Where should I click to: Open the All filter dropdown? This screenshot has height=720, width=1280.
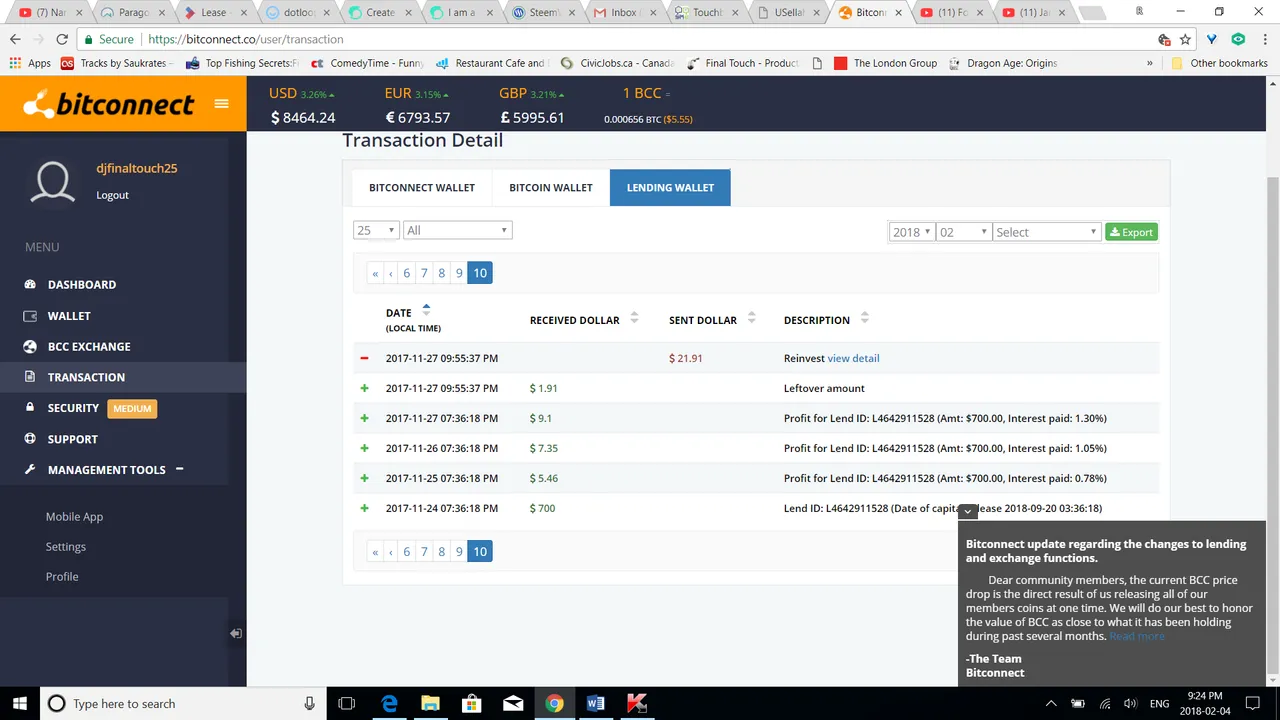point(458,230)
